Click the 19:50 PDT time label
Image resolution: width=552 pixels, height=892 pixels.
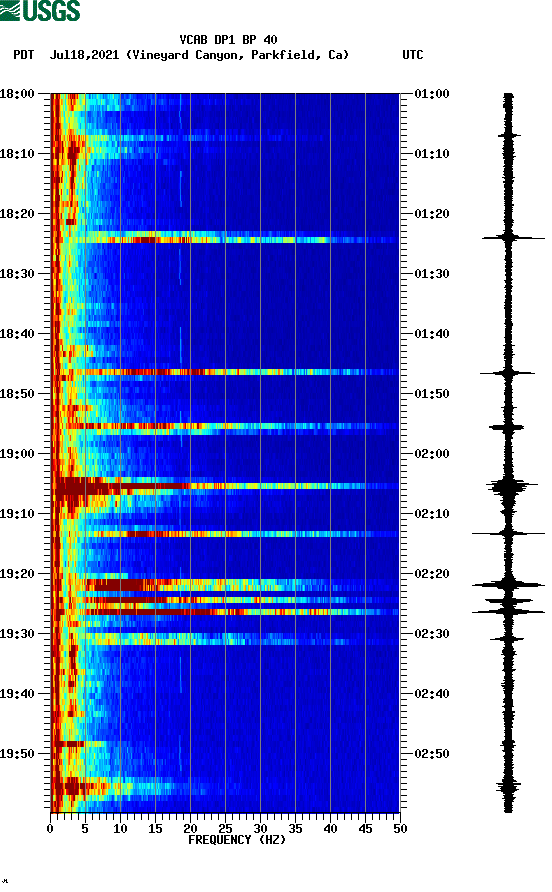(x=17, y=754)
